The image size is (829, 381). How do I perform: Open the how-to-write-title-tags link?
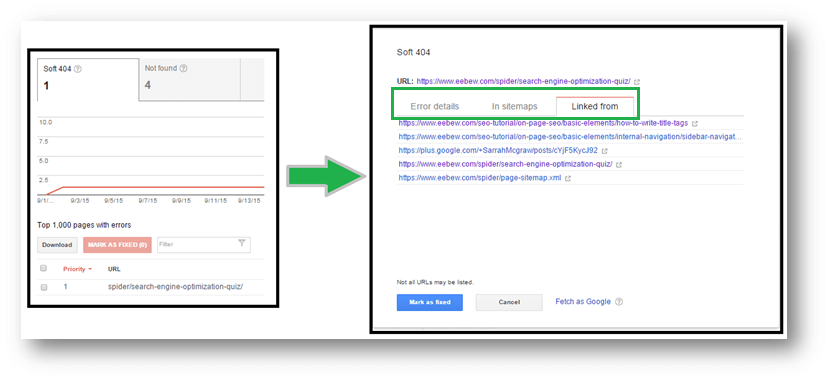(544, 123)
